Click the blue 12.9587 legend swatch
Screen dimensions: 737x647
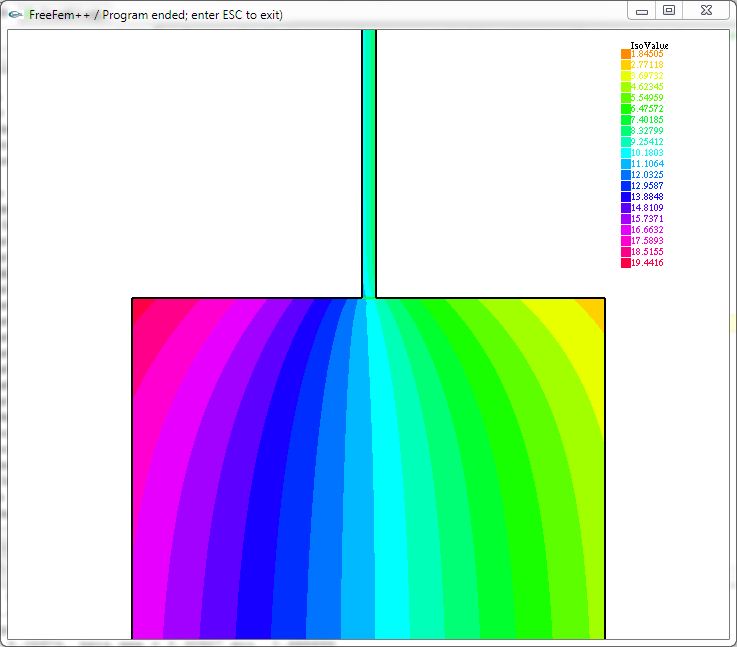point(626,186)
